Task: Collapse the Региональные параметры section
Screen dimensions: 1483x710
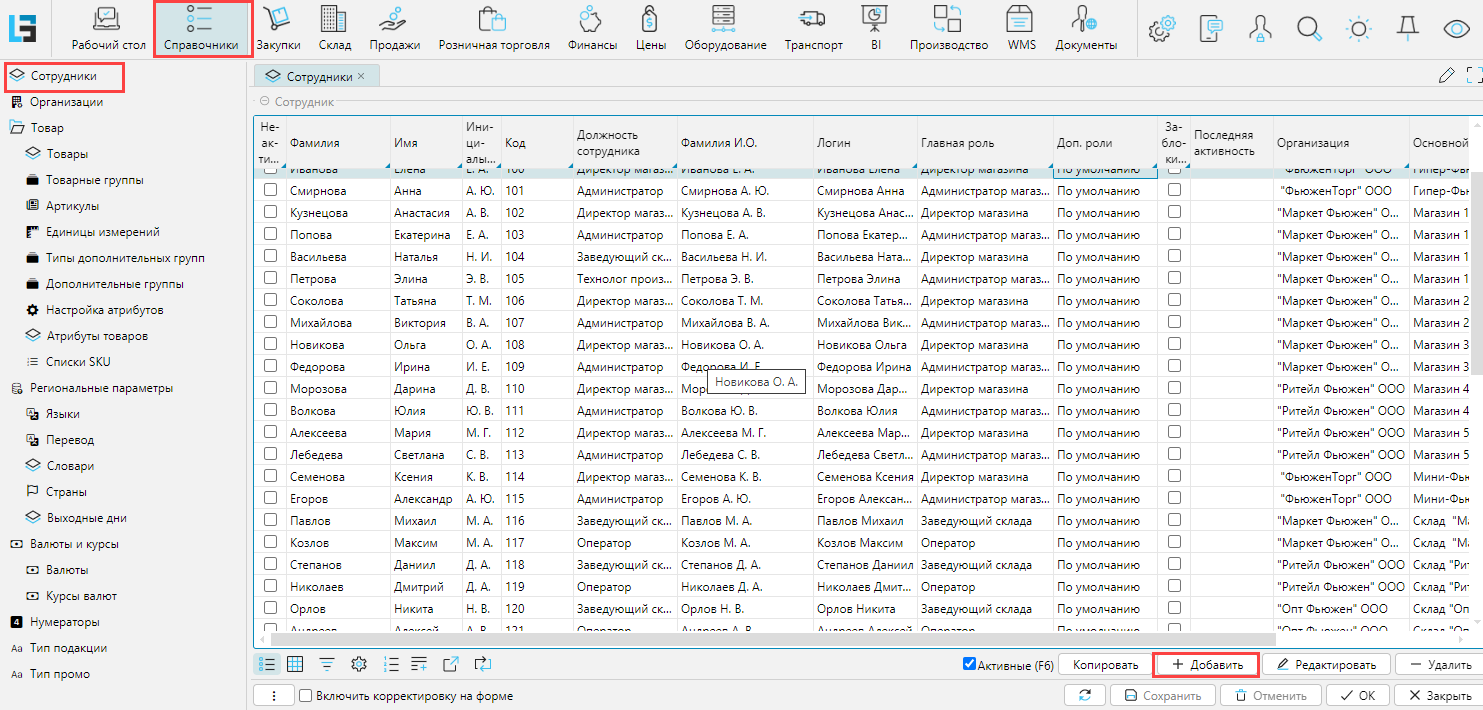Action: [17, 388]
